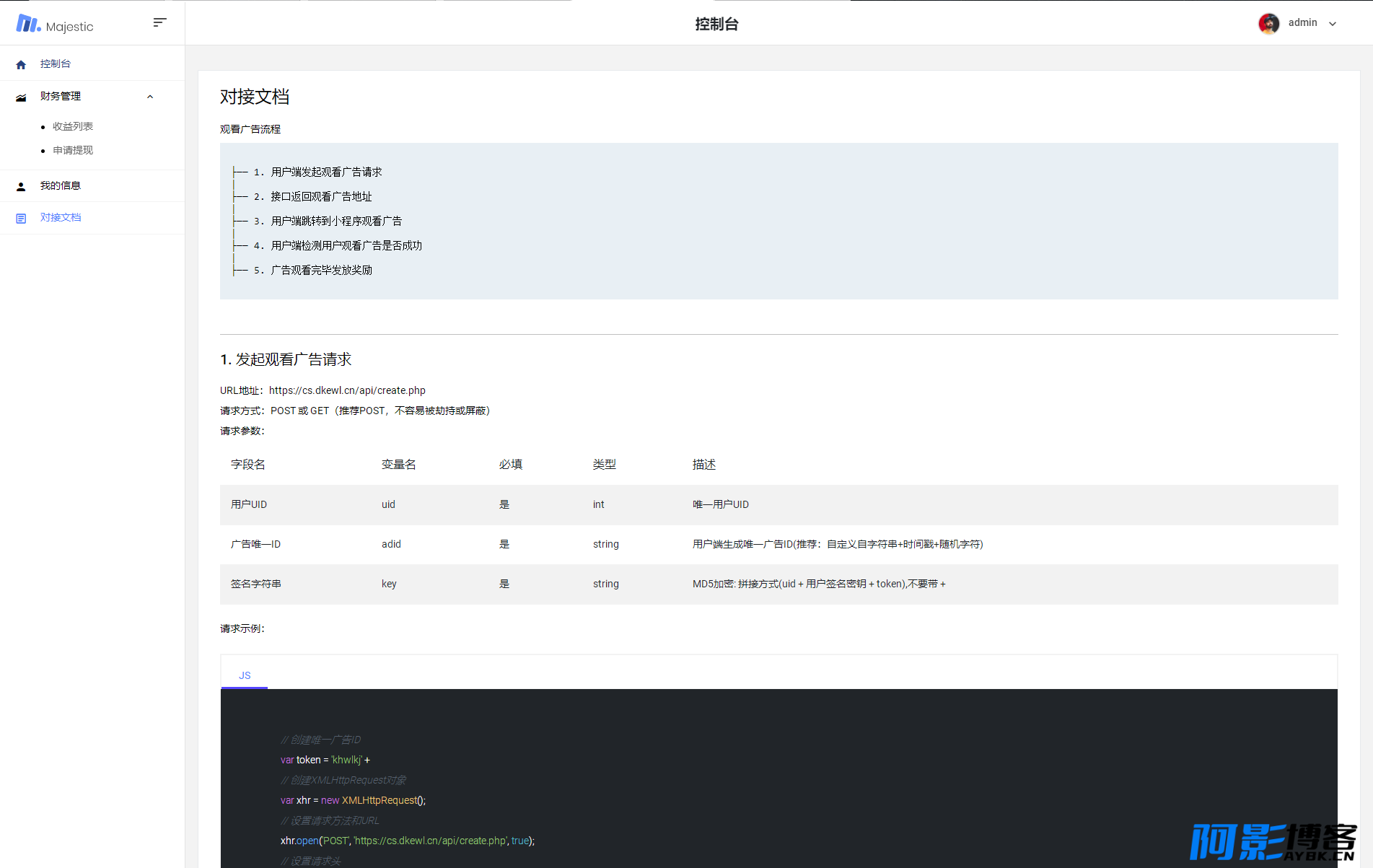Screen dimensions: 1373x868
Task: Go to 我的信息 page
Action: coord(61,186)
